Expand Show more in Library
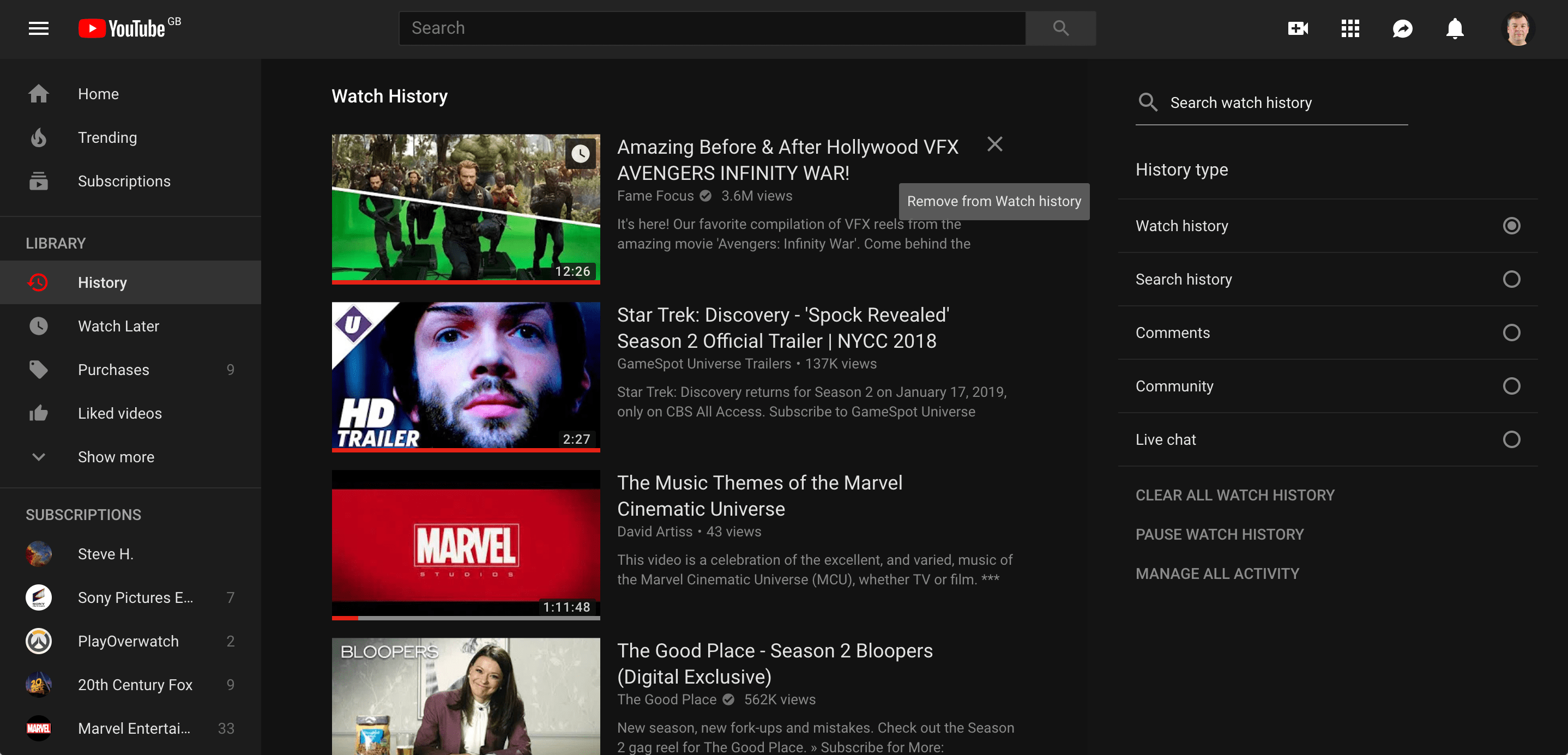This screenshot has height=755, width=1568. click(x=116, y=457)
